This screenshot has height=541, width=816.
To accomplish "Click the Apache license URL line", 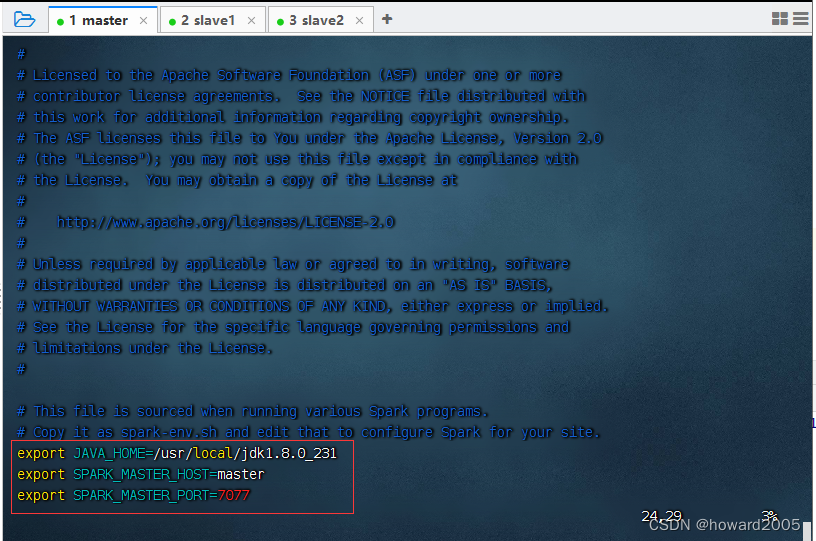I will 206,222.
